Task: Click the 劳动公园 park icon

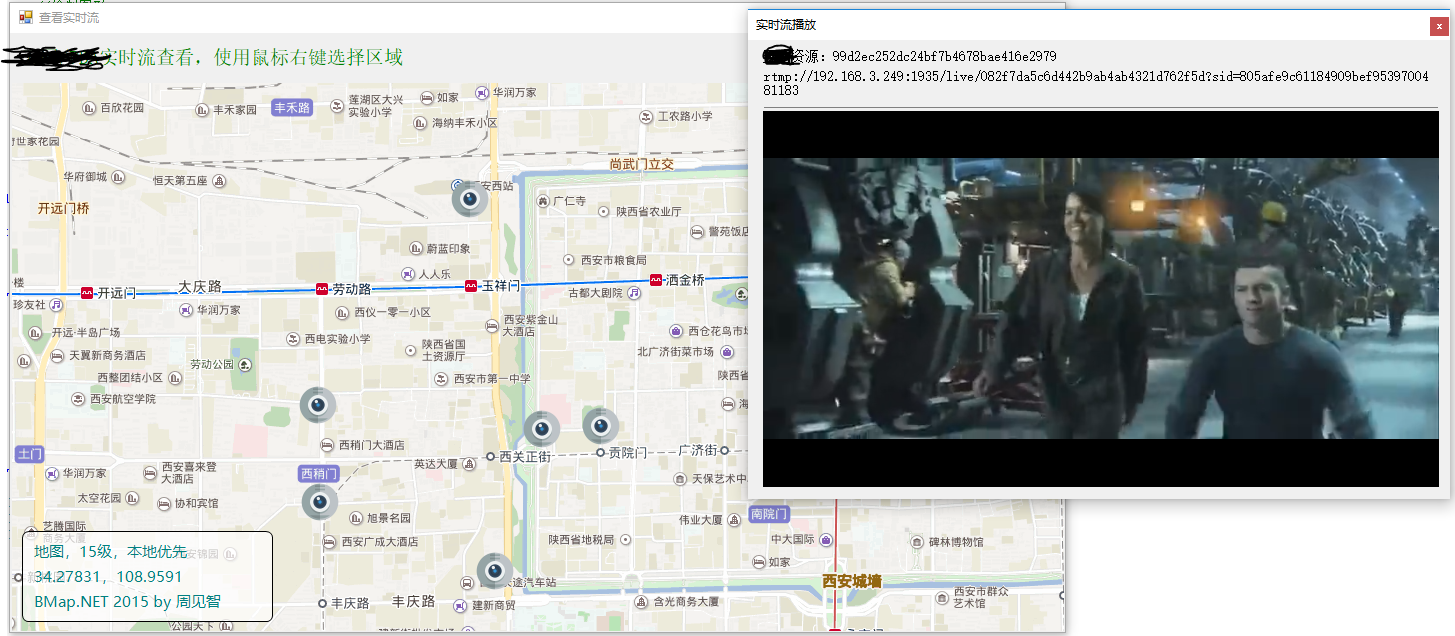Action: (x=246, y=364)
